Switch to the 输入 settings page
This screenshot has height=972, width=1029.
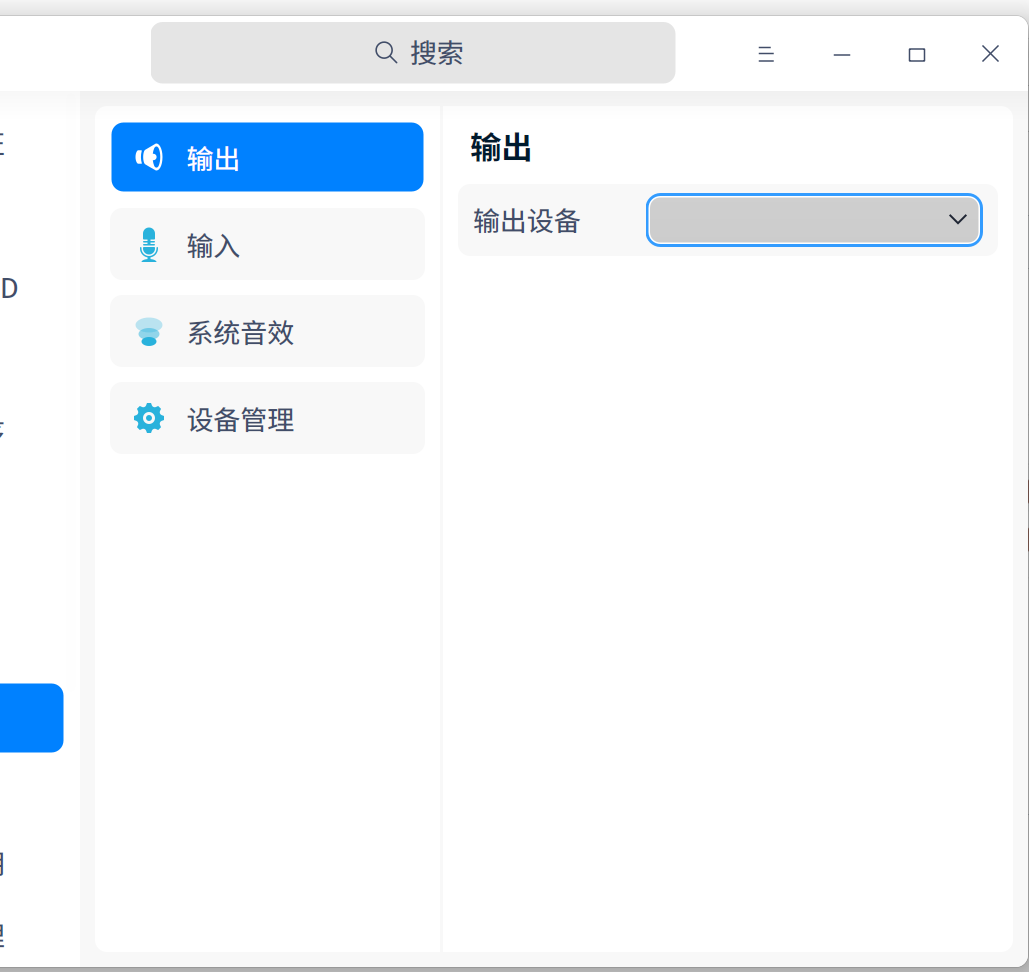click(267, 244)
